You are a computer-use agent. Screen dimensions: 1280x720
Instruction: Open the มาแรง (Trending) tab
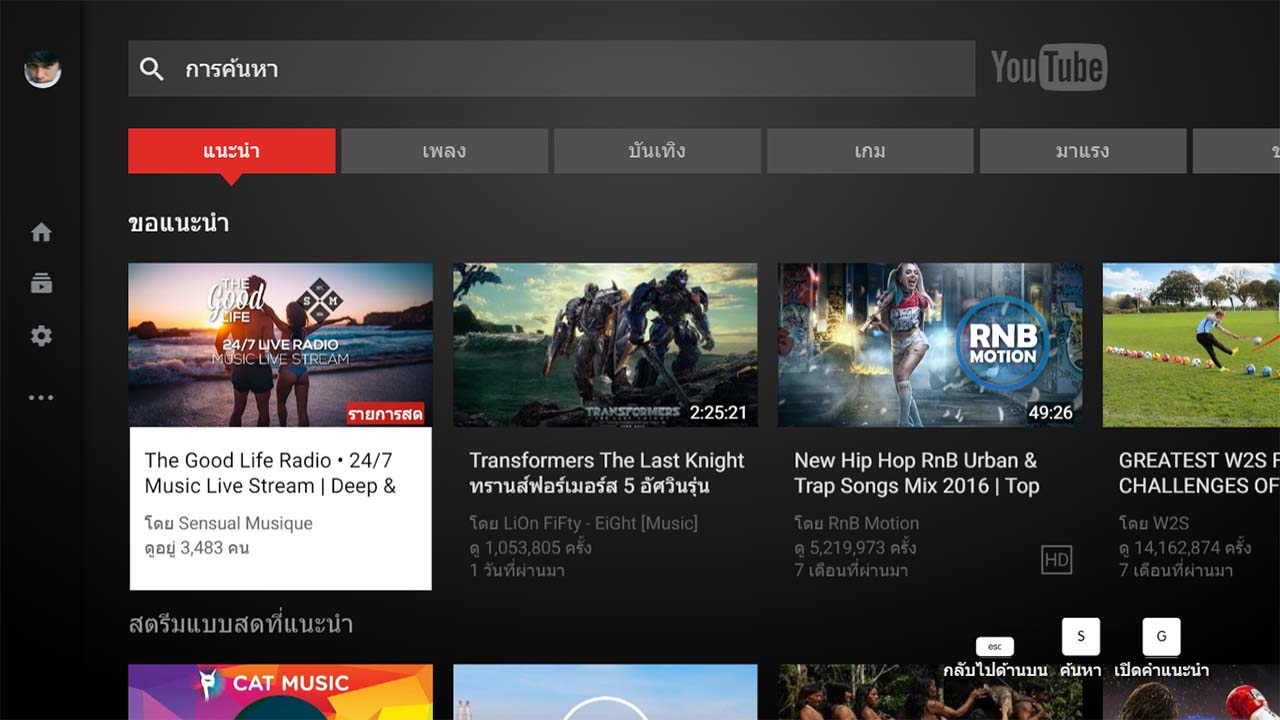point(1083,150)
